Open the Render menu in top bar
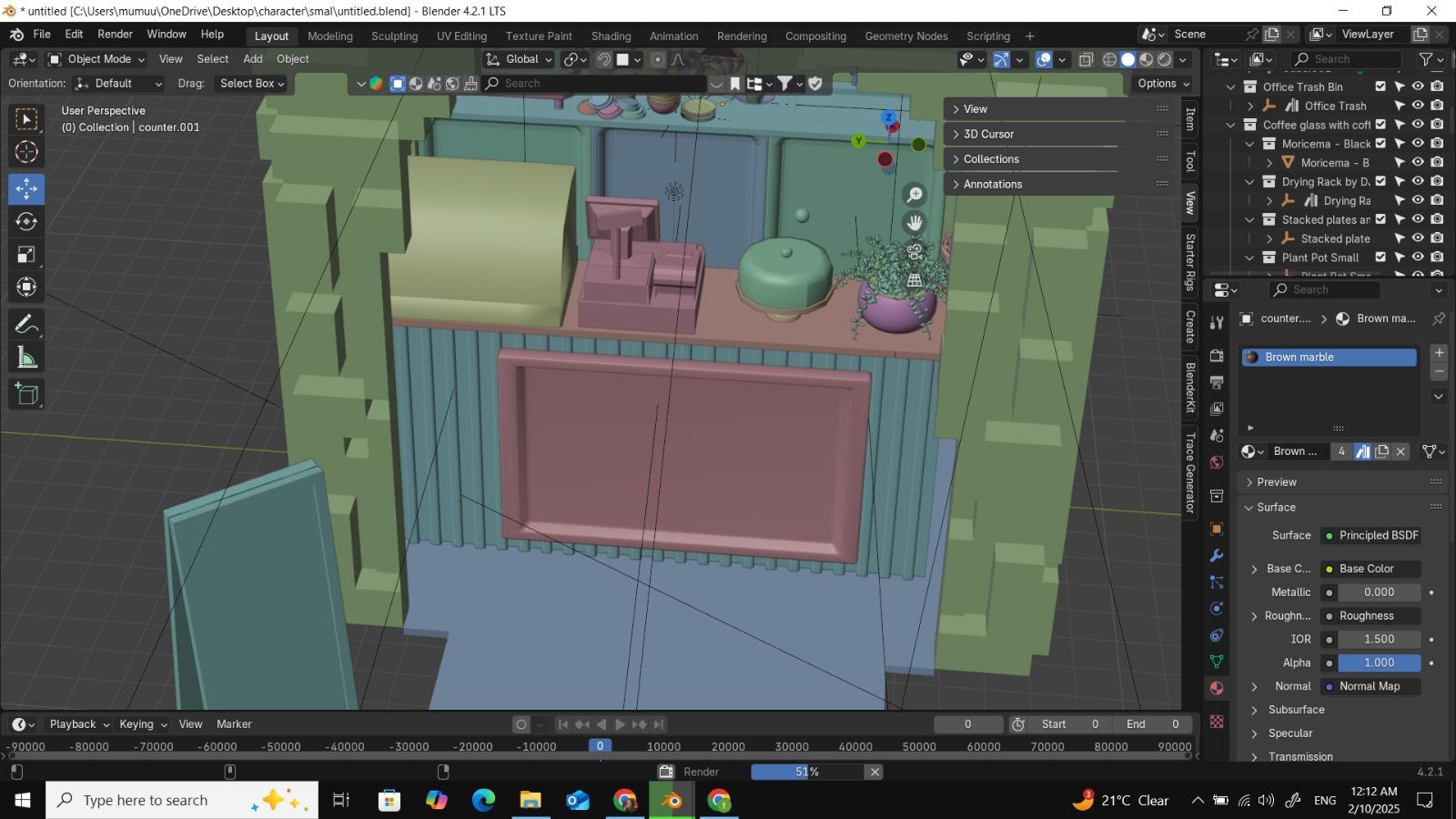The height and width of the screenshot is (819, 1456). click(x=115, y=34)
